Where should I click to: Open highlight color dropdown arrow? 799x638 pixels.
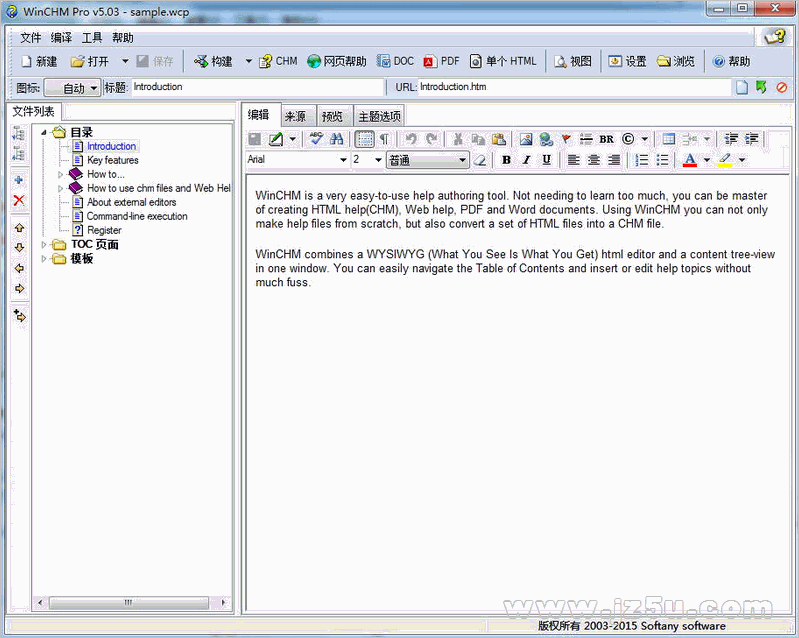[x=742, y=160]
